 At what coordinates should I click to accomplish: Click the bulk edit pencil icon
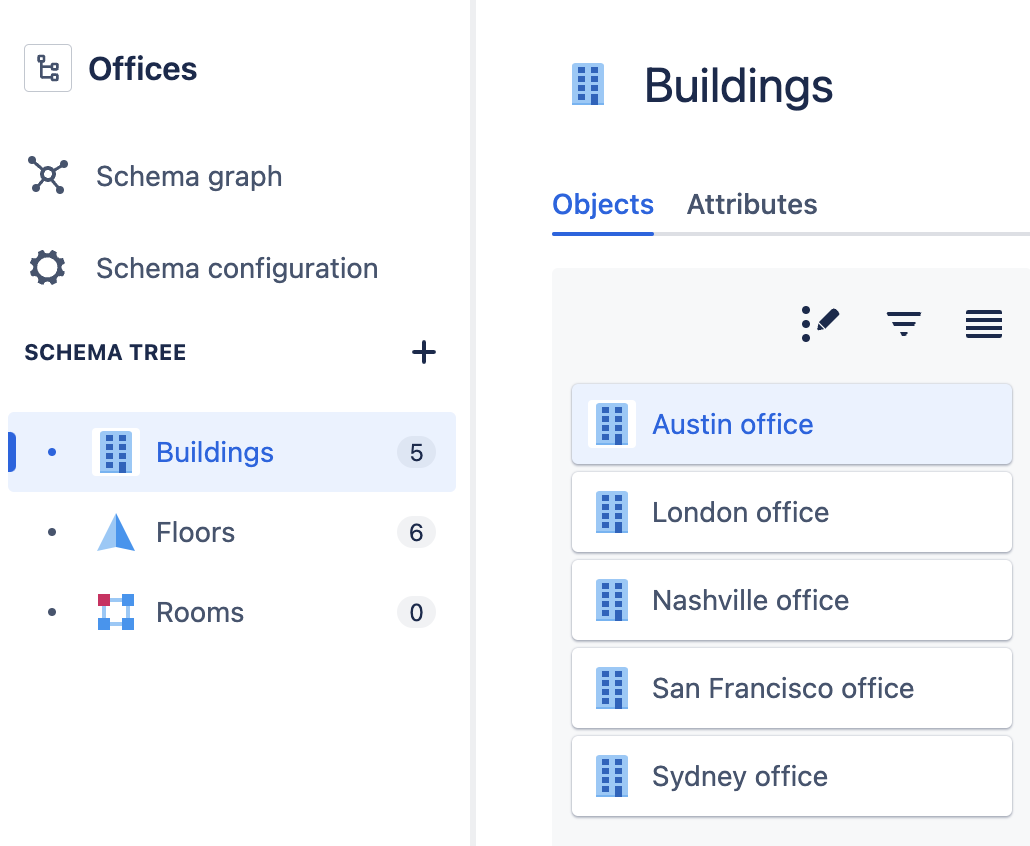pos(820,324)
